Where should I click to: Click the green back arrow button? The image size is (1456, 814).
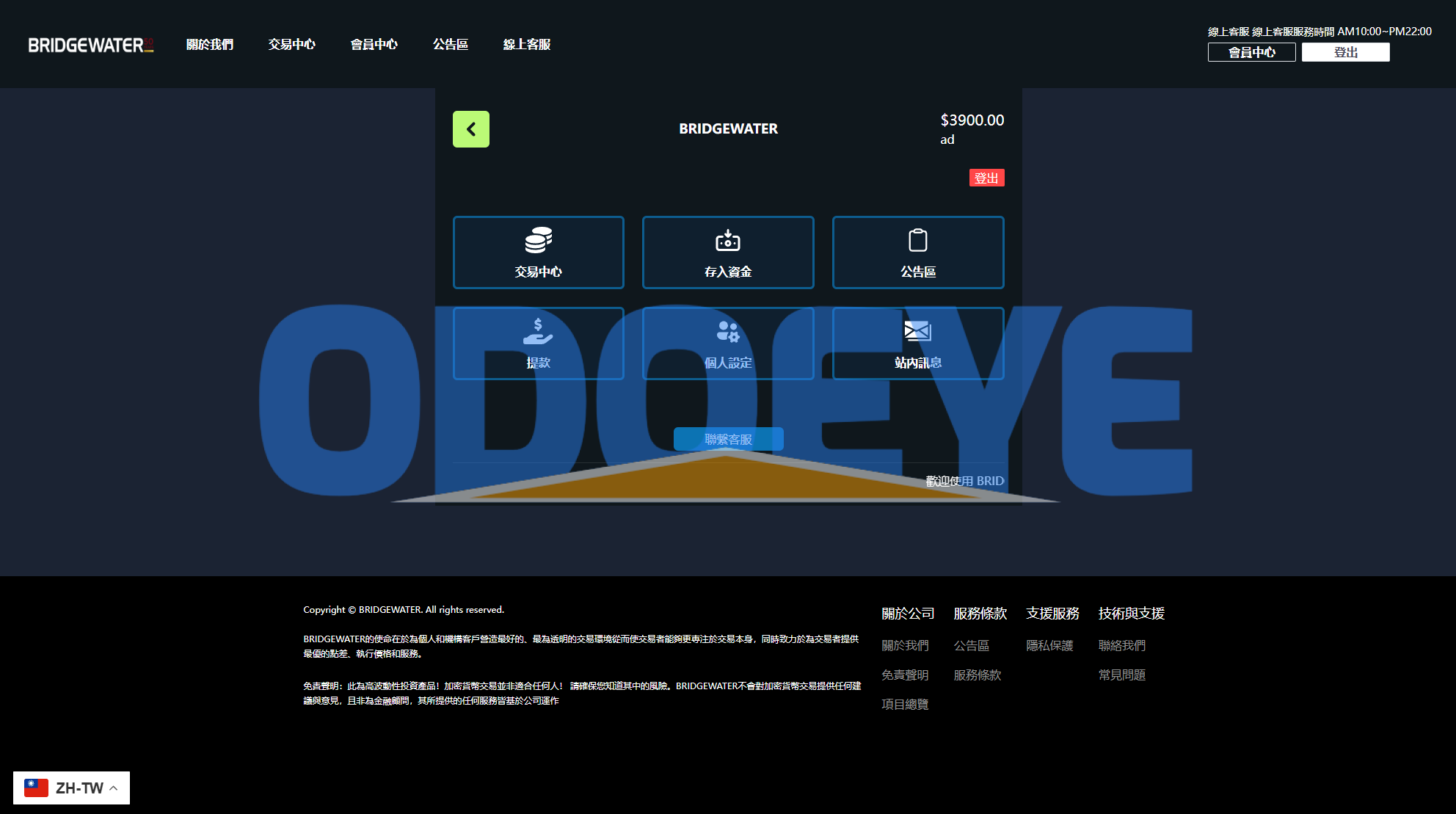pyautogui.click(x=470, y=129)
